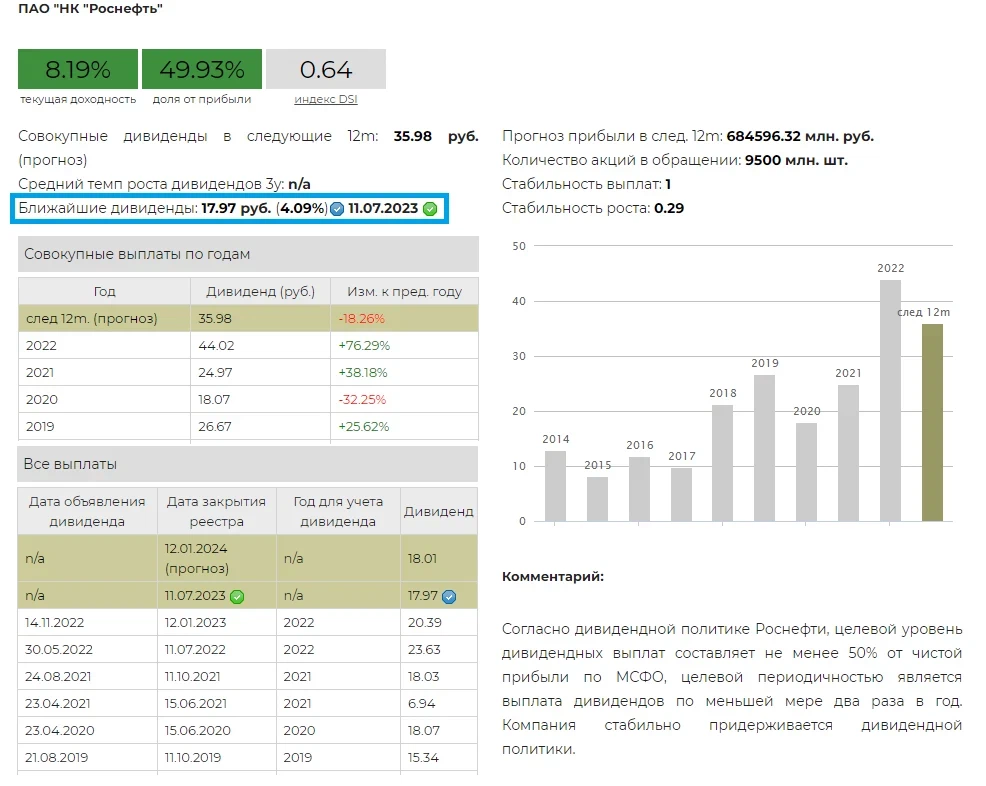Click the olive "след 12m" forecast bar
Viewport: 986px width, 786px height.
pos(932,422)
